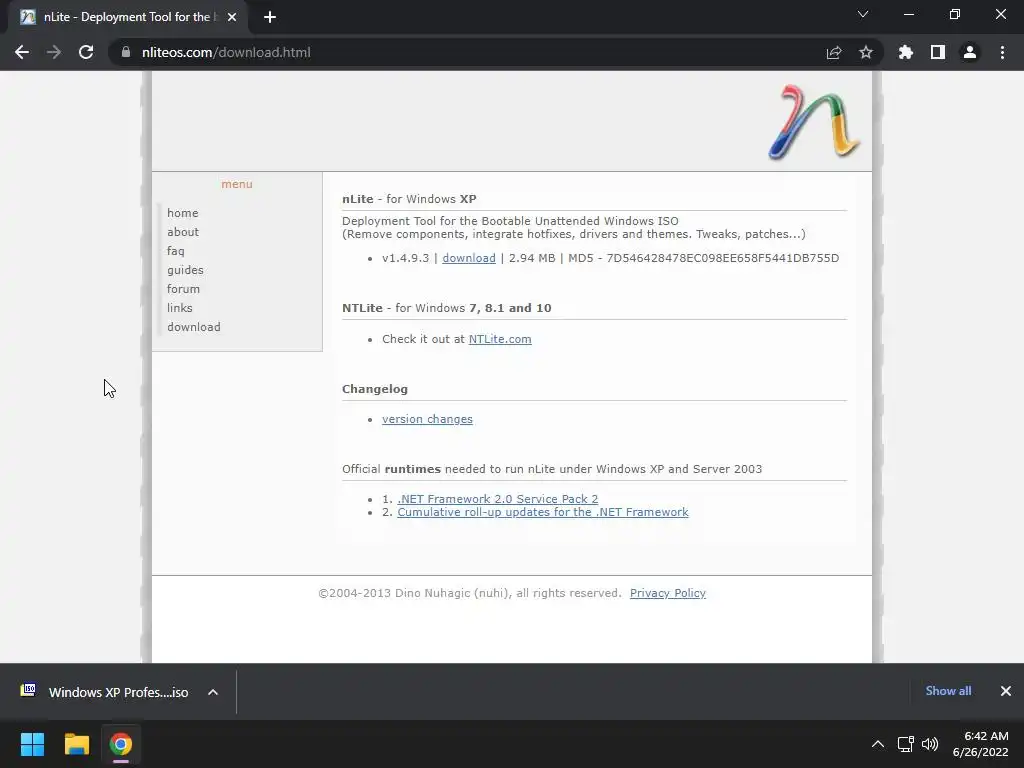Open Cumulative roll-up updates link
This screenshot has width=1024, height=768.
coord(543,512)
